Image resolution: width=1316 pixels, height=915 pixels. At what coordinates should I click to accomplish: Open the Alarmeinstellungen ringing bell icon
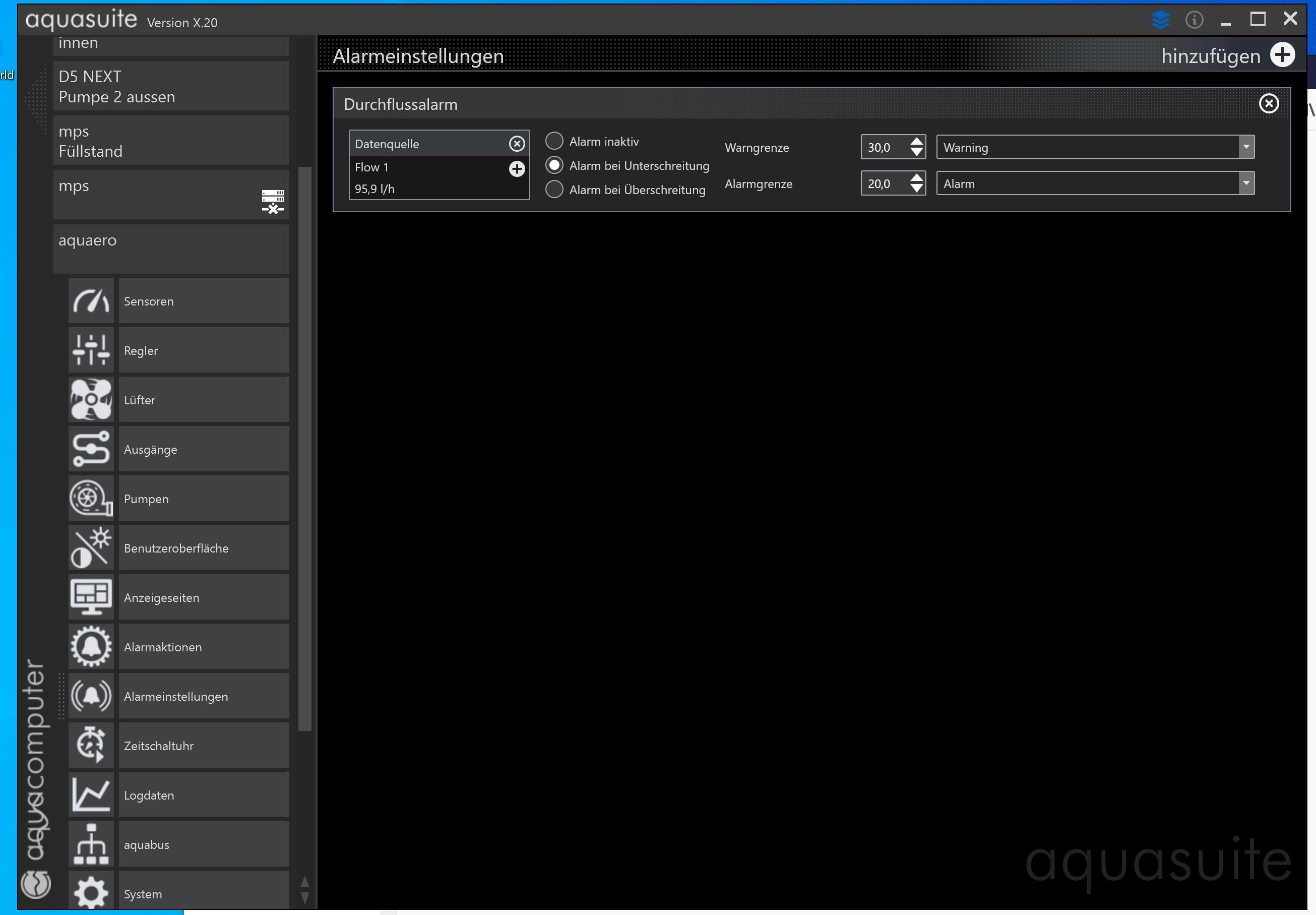[91, 695]
